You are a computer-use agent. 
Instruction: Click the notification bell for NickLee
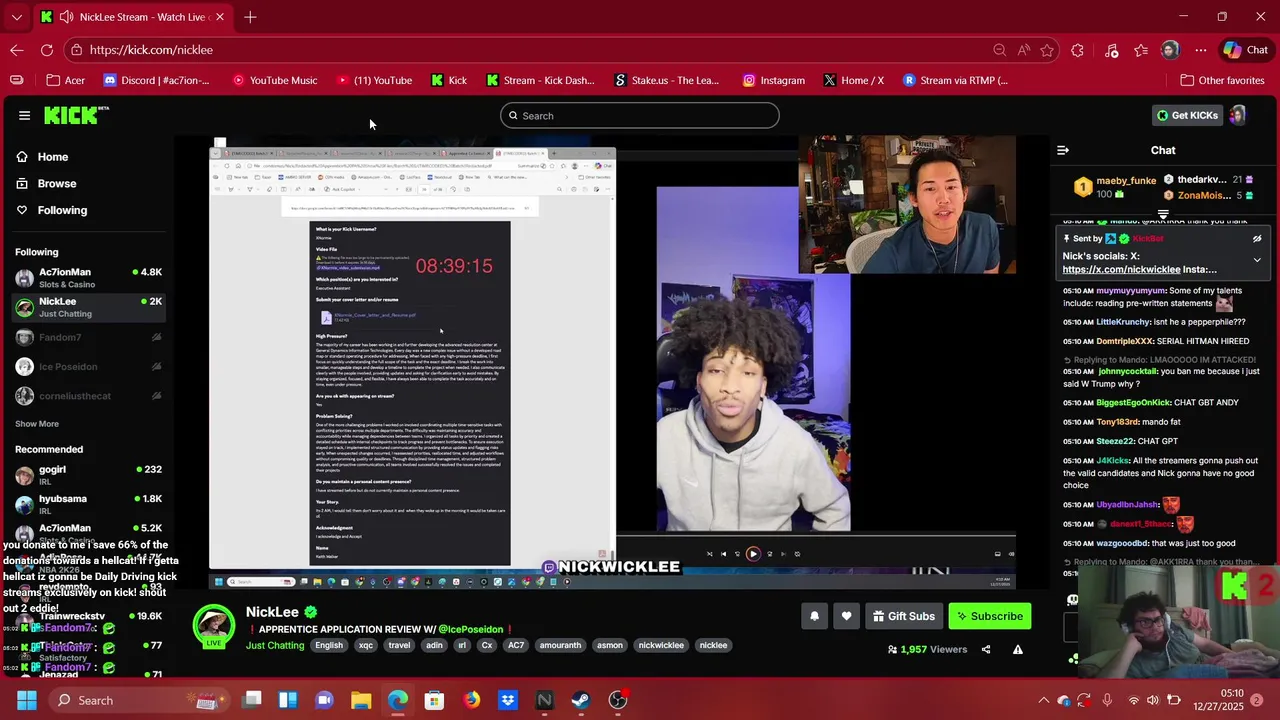tap(814, 616)
